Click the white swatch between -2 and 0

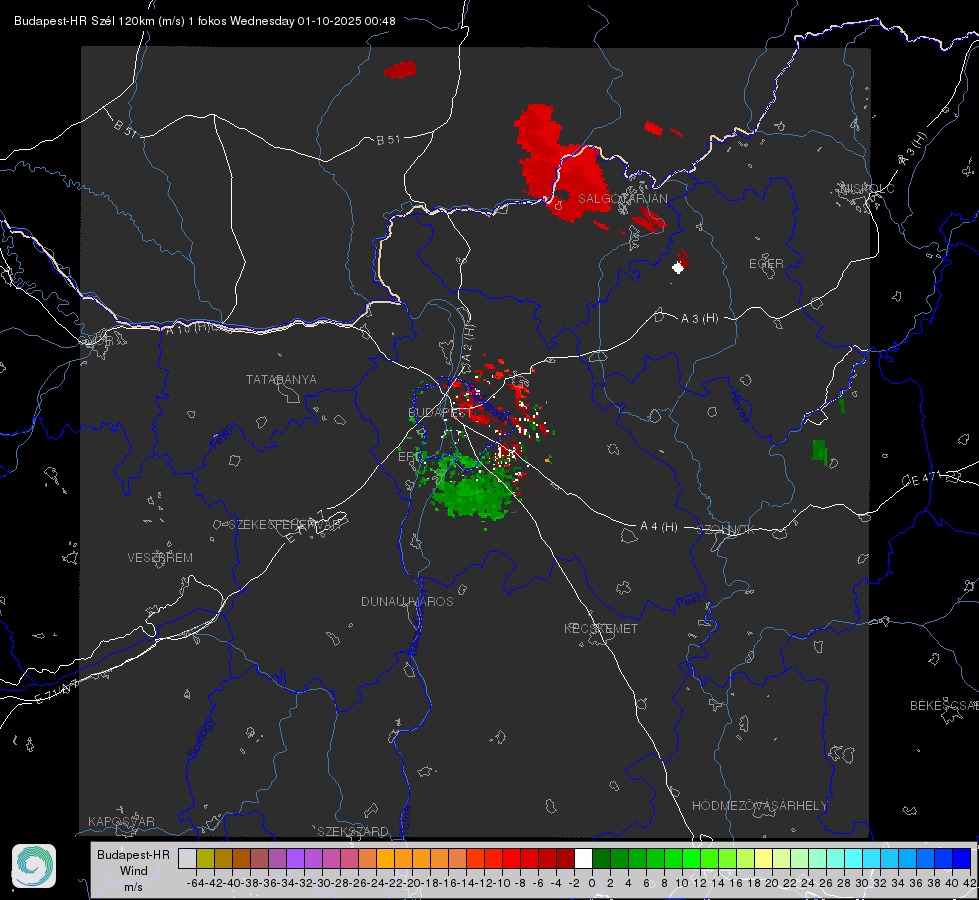pos(583,859)
